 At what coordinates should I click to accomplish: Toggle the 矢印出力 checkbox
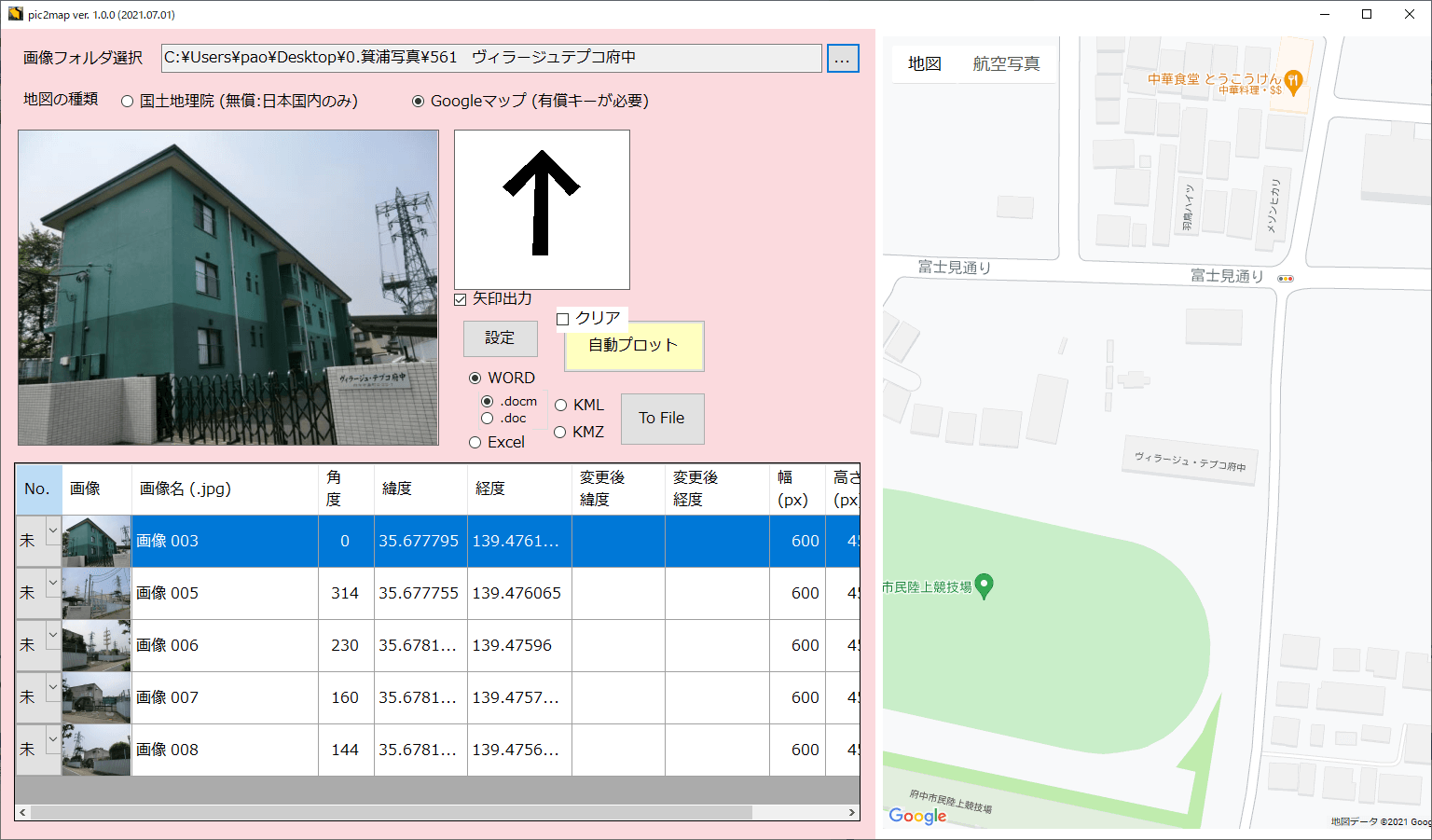click(x=461, y=299)
